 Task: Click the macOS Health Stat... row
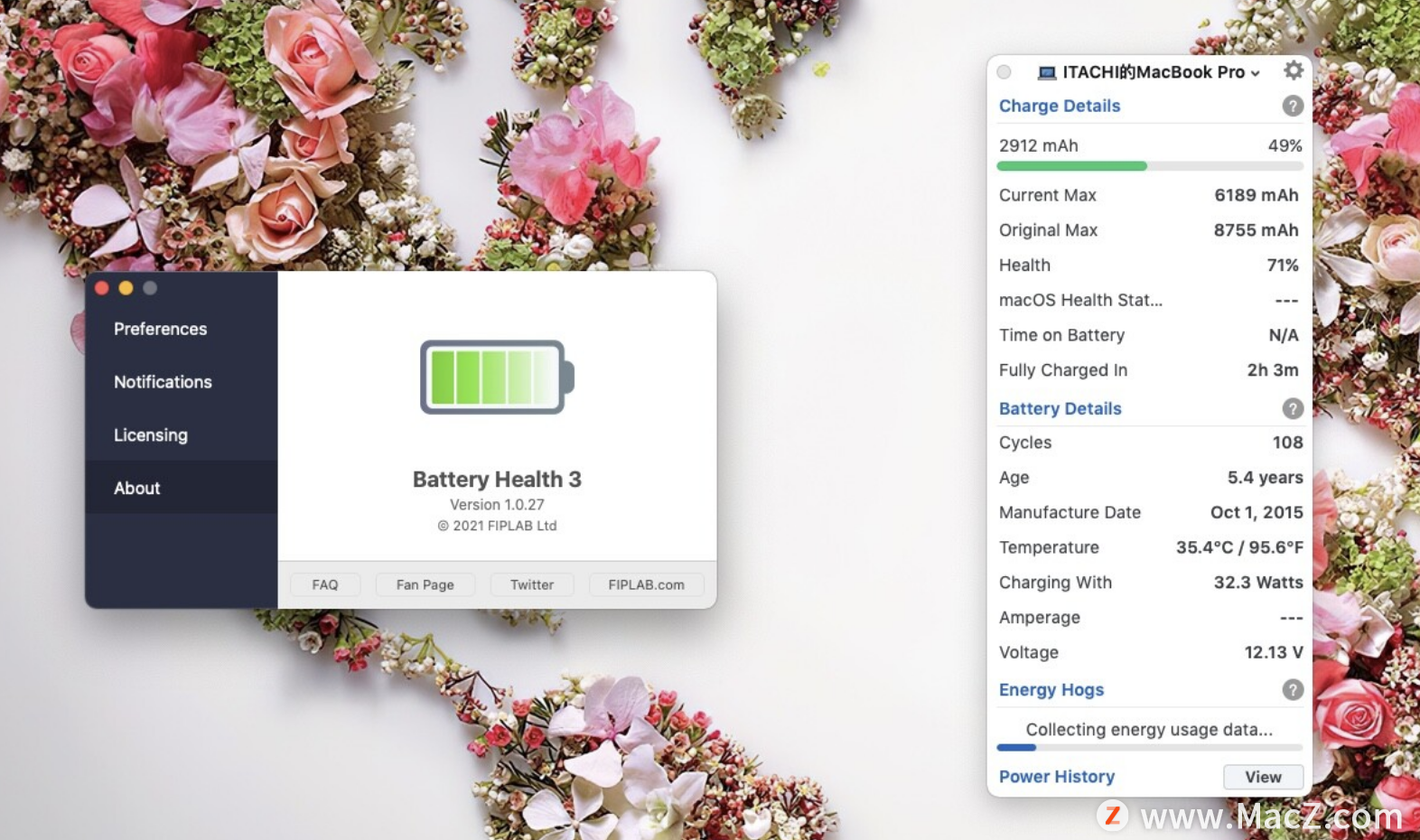(1149, 300)
